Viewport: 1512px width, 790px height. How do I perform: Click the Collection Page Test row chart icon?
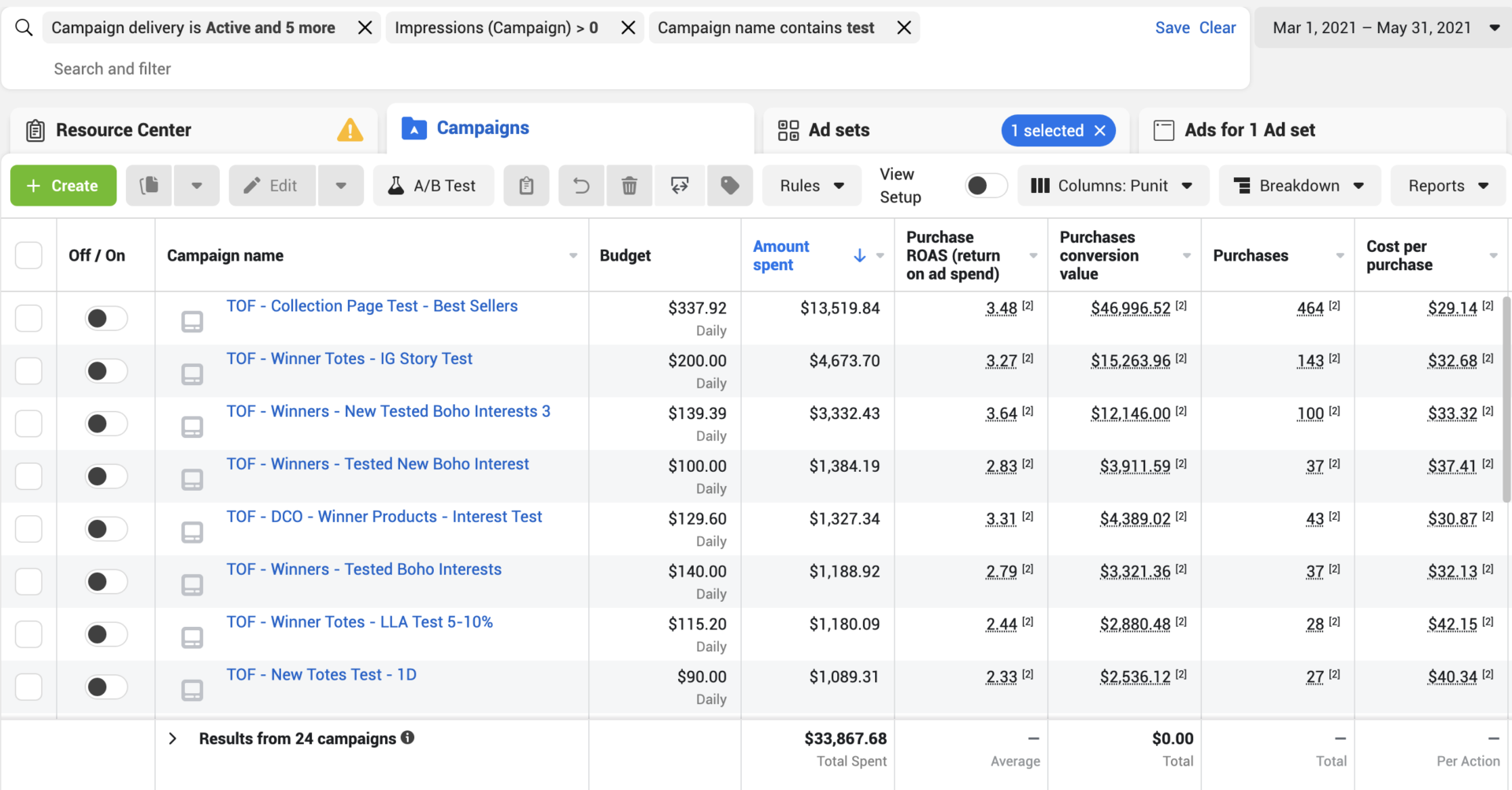tap(192, 321)
